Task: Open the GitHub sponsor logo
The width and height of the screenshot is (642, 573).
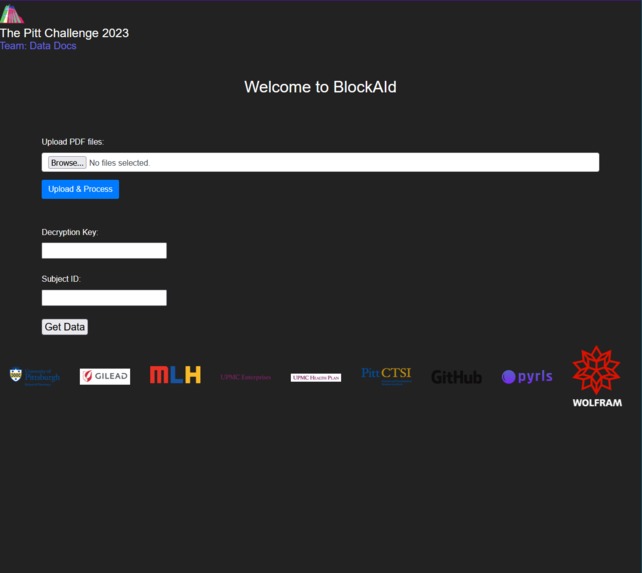Action: coord(457,377)
